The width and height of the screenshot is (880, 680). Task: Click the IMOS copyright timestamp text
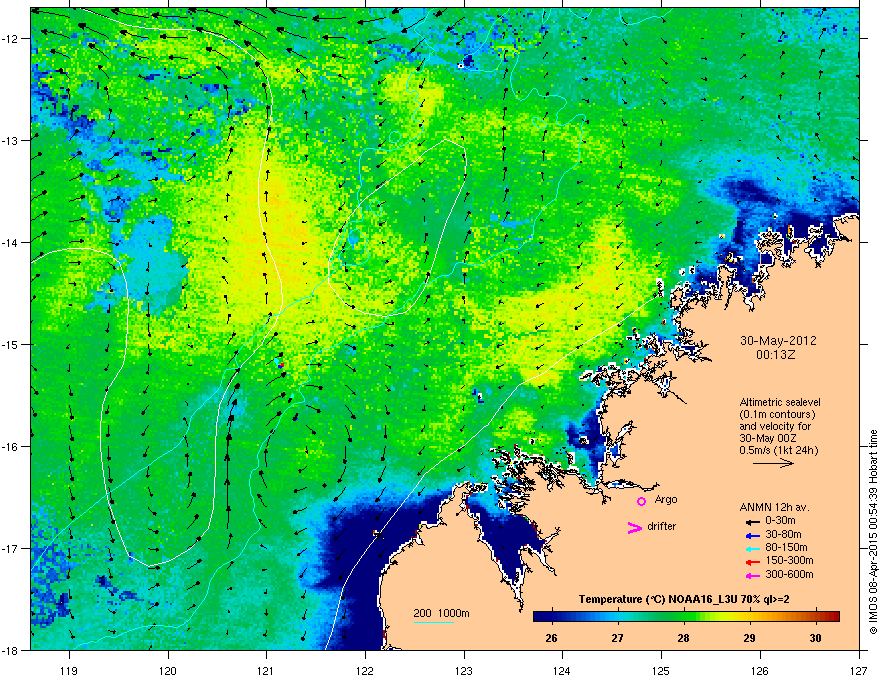pyautogui.click(x=873, y=532)
